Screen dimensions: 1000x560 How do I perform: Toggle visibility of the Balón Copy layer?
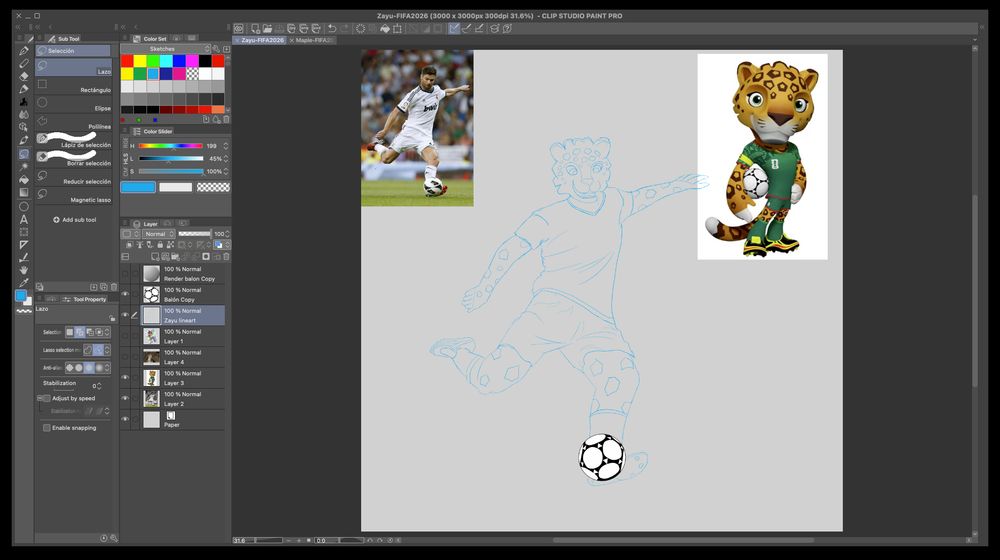(126, 294)
